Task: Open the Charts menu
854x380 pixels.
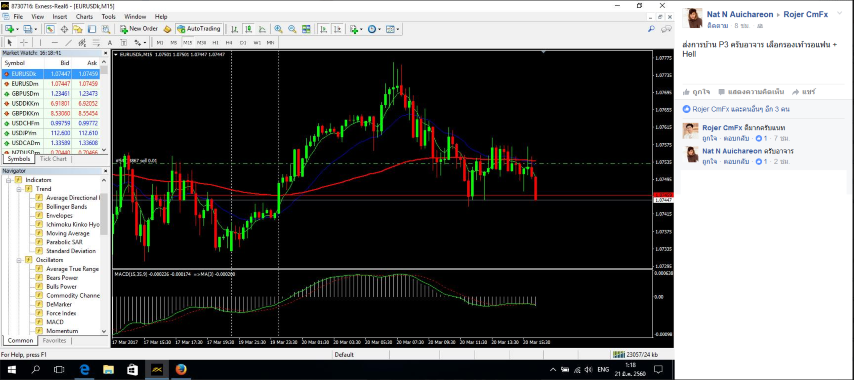Action: pyautogui.click(x=84, y=17)
